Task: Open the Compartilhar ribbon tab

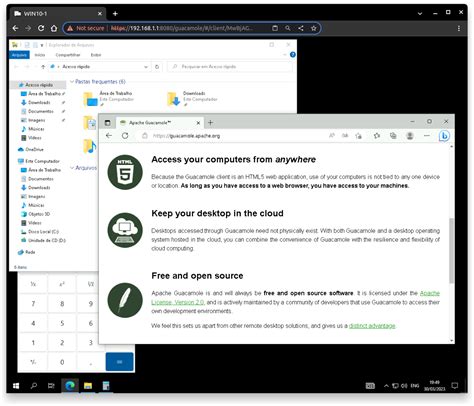Action: (68, 55)
